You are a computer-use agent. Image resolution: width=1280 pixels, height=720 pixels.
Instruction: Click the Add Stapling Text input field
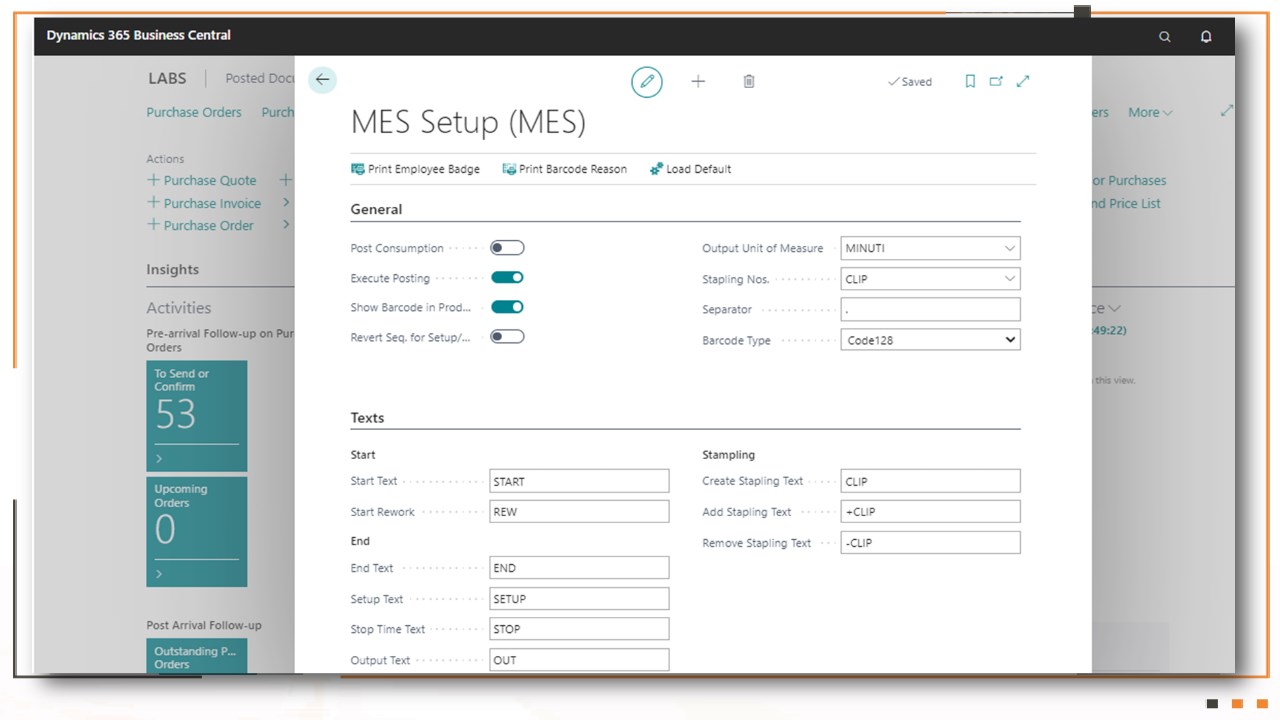pos(931,511)
